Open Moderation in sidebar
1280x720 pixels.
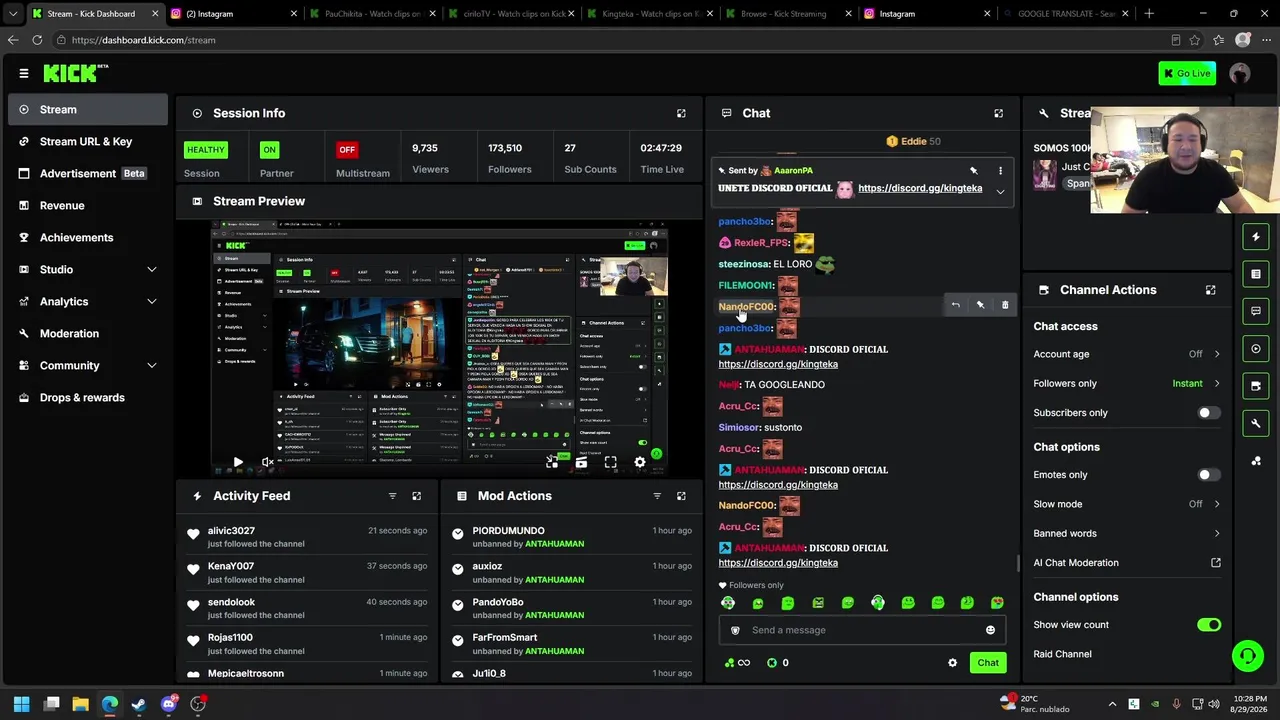[x=88, y=334]
